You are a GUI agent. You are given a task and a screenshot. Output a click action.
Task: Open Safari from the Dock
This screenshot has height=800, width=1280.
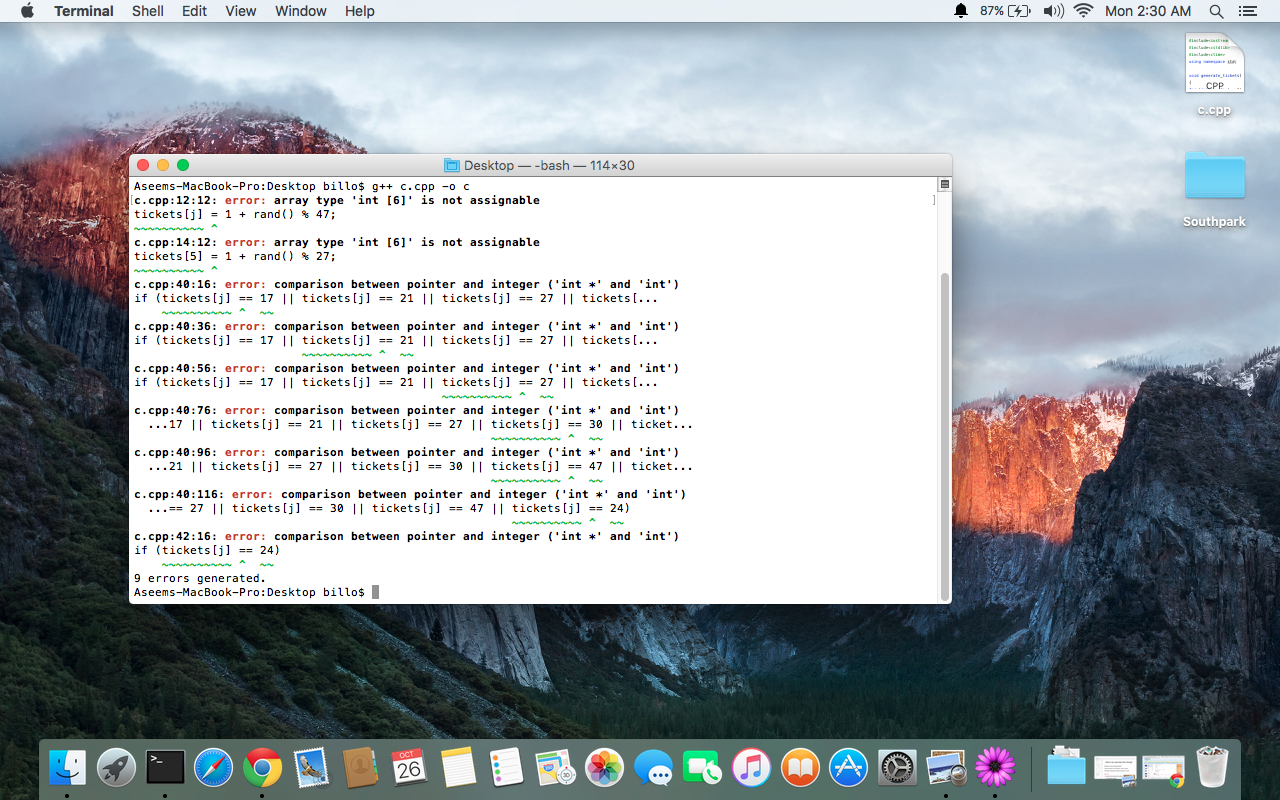pyautogui.click(x=214, y=768)
